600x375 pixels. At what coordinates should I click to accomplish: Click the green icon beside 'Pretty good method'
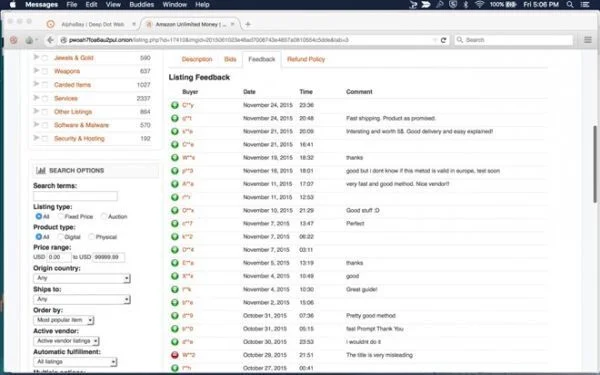pos(174,316)
